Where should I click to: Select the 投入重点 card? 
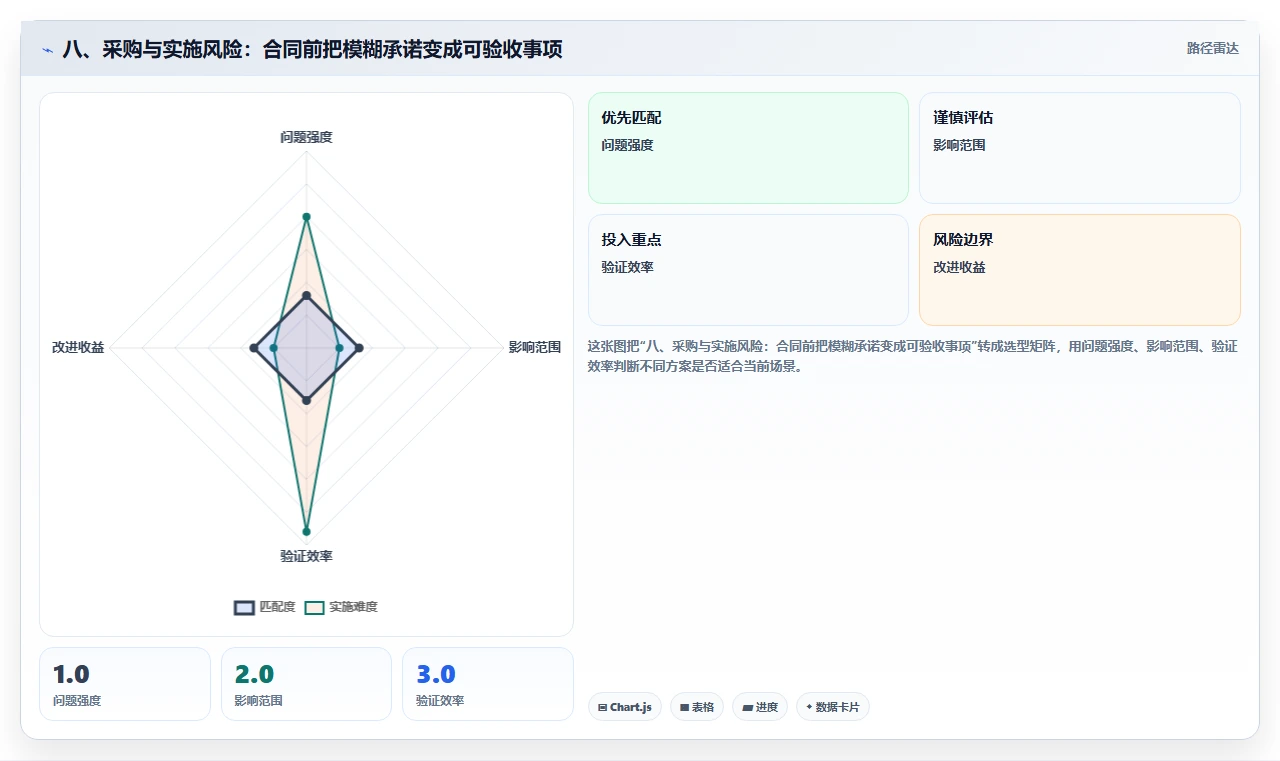click(x=748, y=270)
